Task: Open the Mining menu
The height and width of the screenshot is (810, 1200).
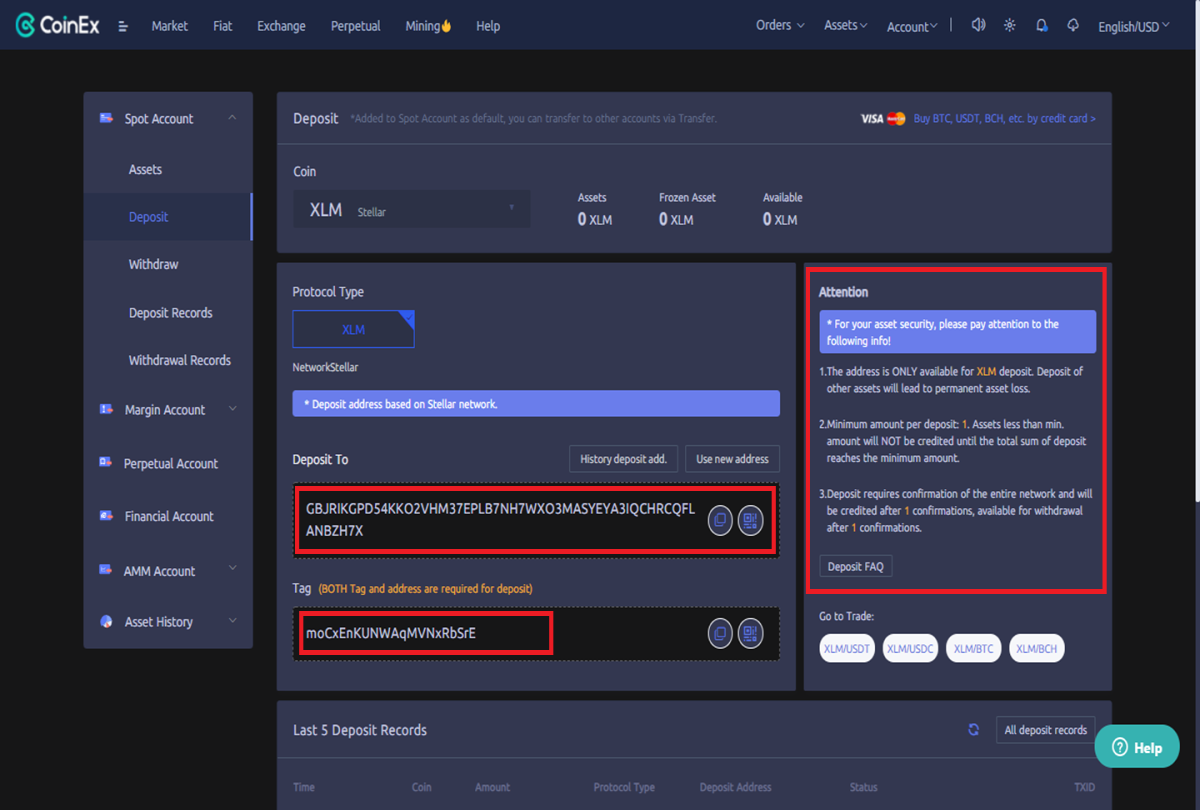Action: (429, 26)
